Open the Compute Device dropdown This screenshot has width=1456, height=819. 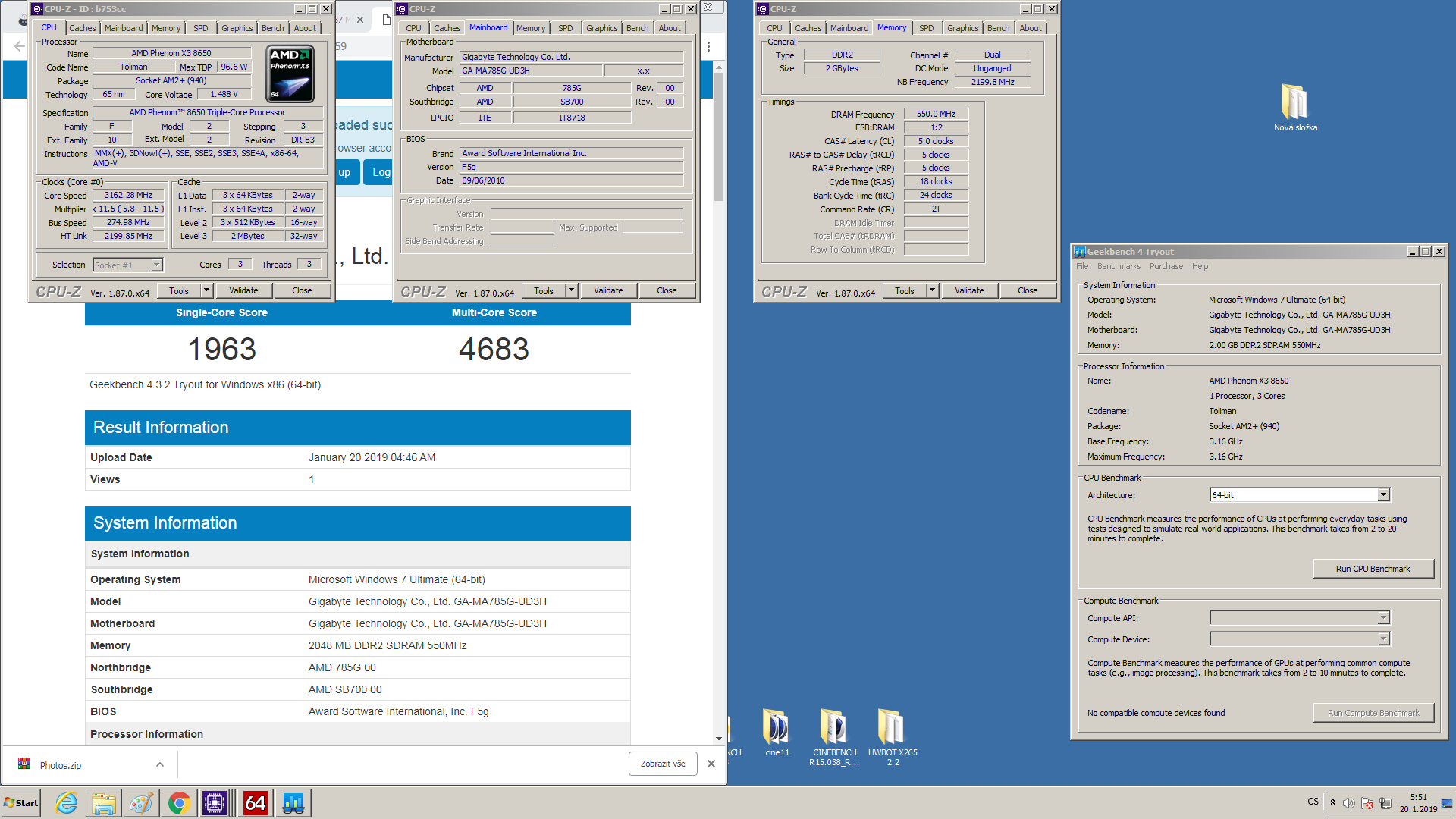1383,639
